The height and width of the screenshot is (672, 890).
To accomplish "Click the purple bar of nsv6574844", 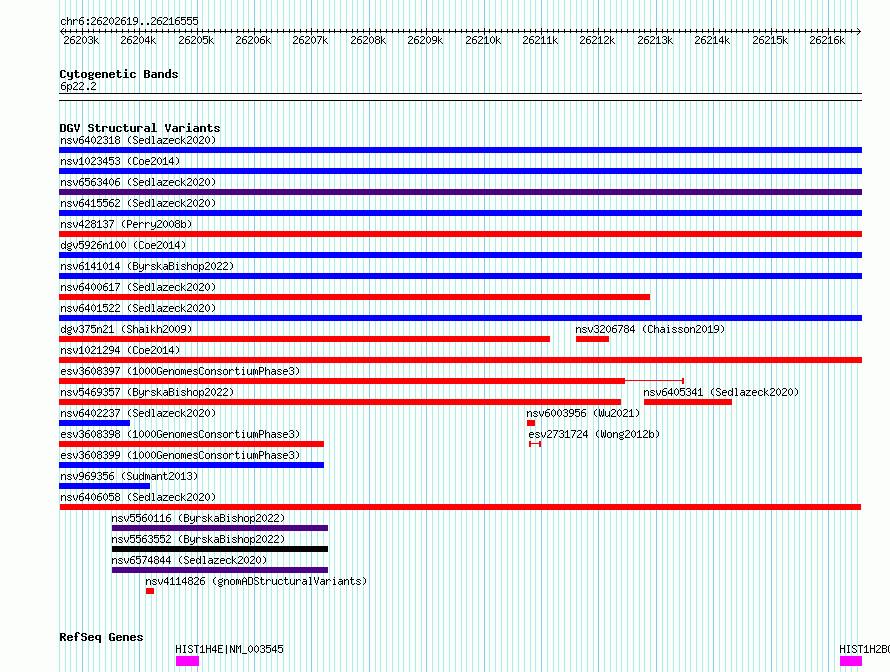I will click(220, 570).
